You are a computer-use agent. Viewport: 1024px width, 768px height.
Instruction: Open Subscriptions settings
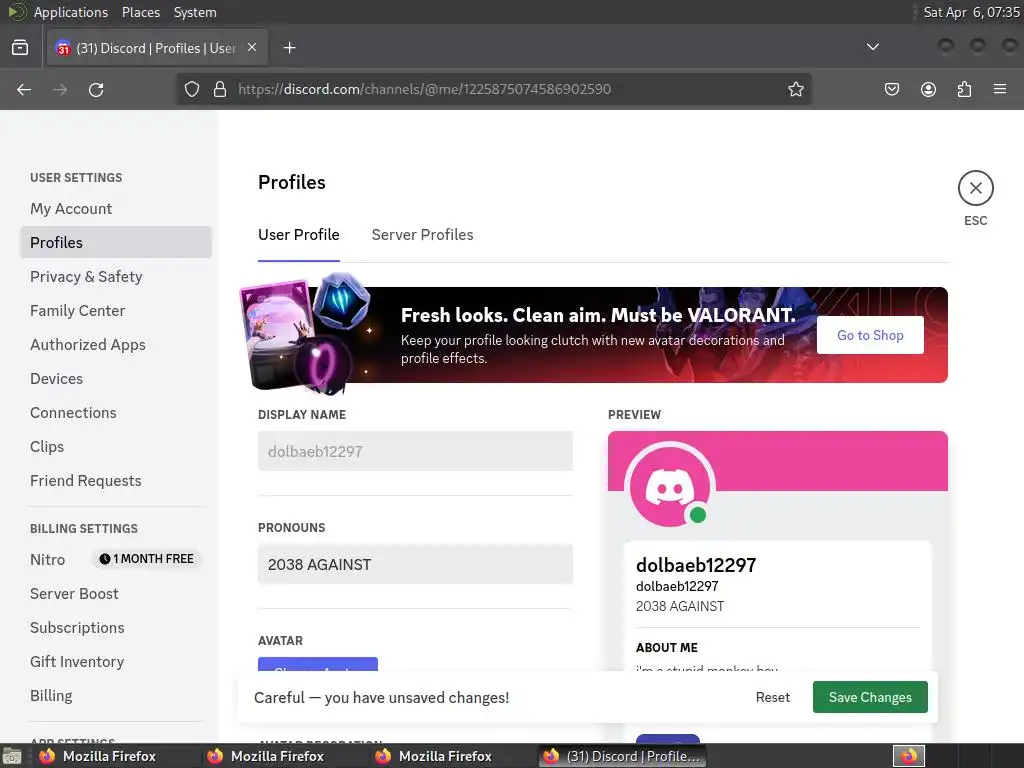pos(116,627)
